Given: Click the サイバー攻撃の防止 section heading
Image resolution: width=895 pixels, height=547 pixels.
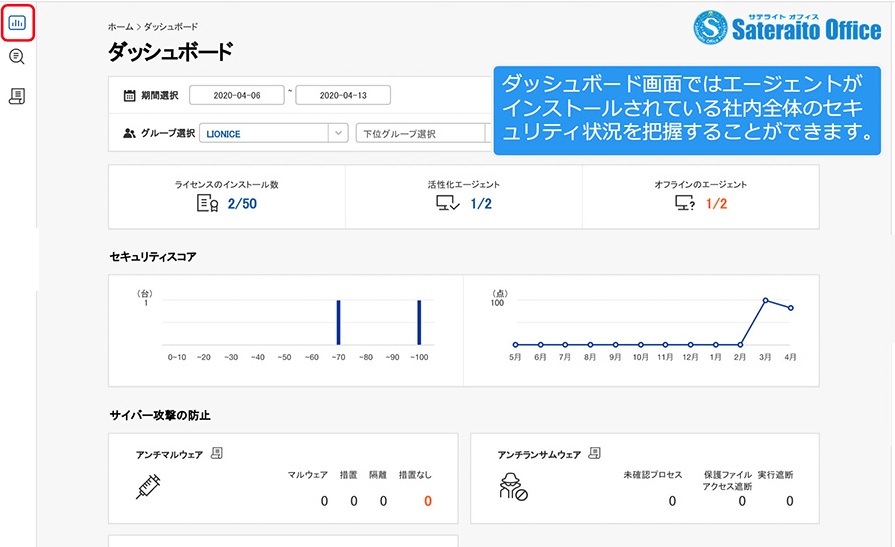Looking at the screenshot, I should [160, 415].
